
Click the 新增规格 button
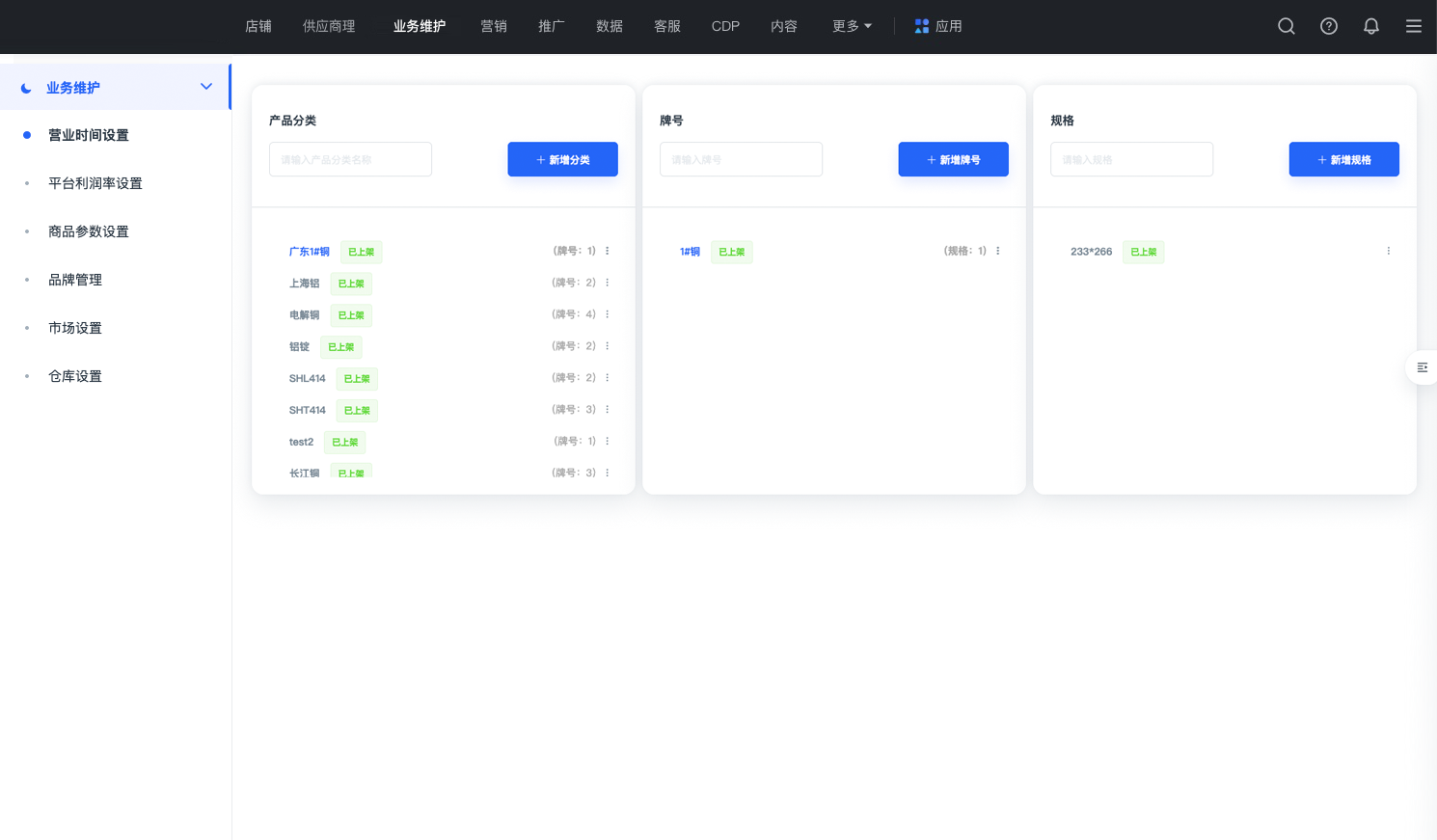[x=1343, y=159]
